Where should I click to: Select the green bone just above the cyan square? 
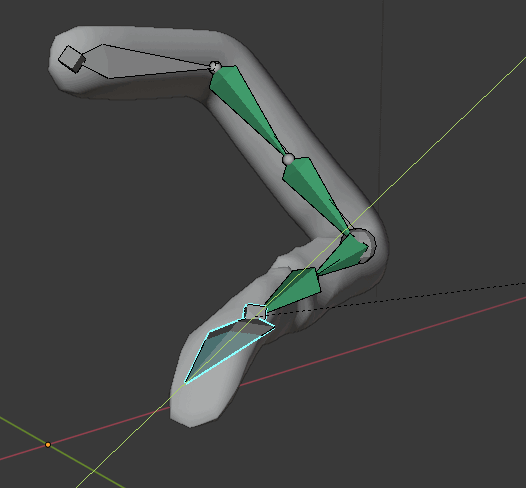tap(293, 289)
